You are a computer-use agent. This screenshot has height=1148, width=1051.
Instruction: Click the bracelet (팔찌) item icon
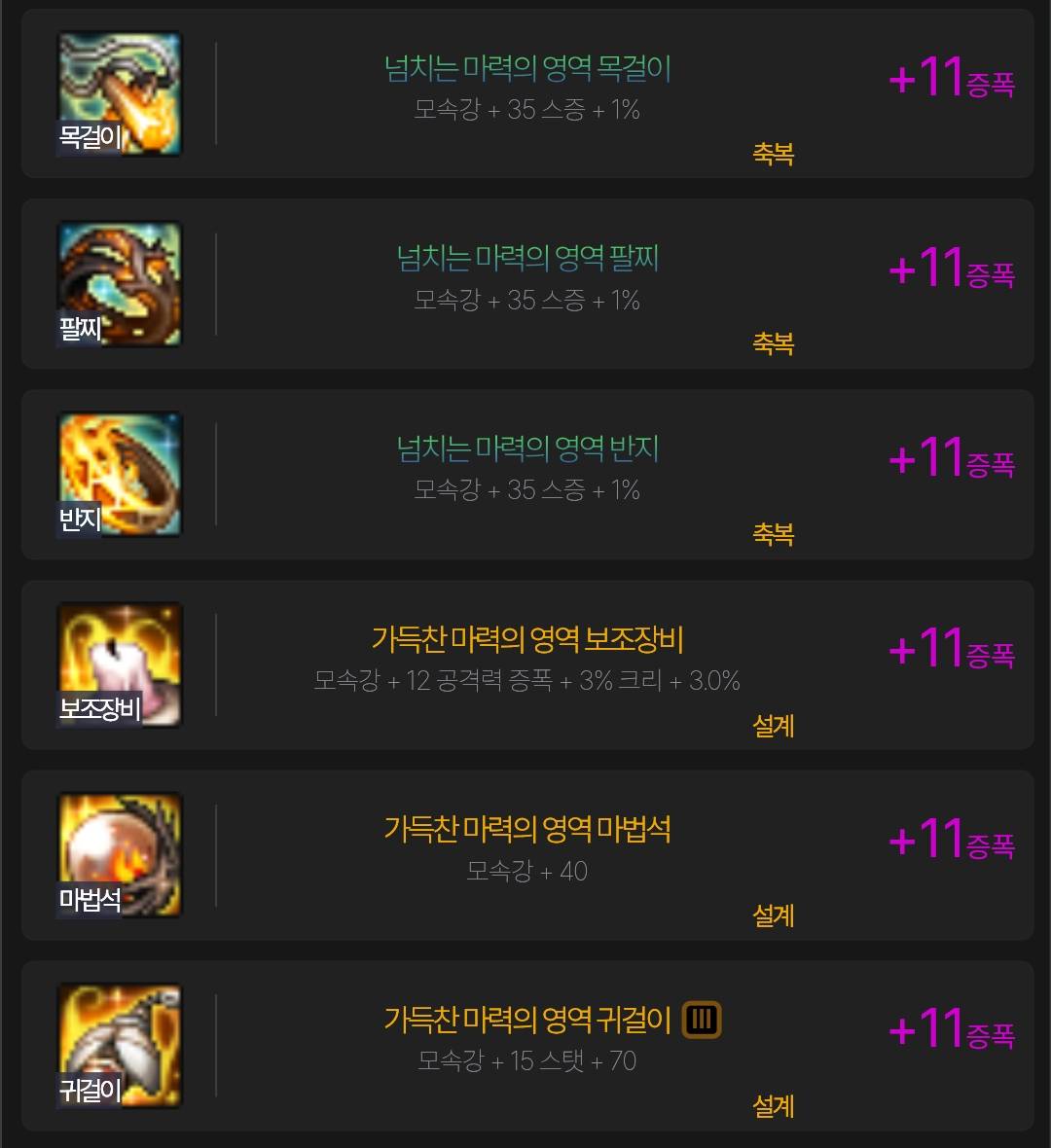click(120, 283)
